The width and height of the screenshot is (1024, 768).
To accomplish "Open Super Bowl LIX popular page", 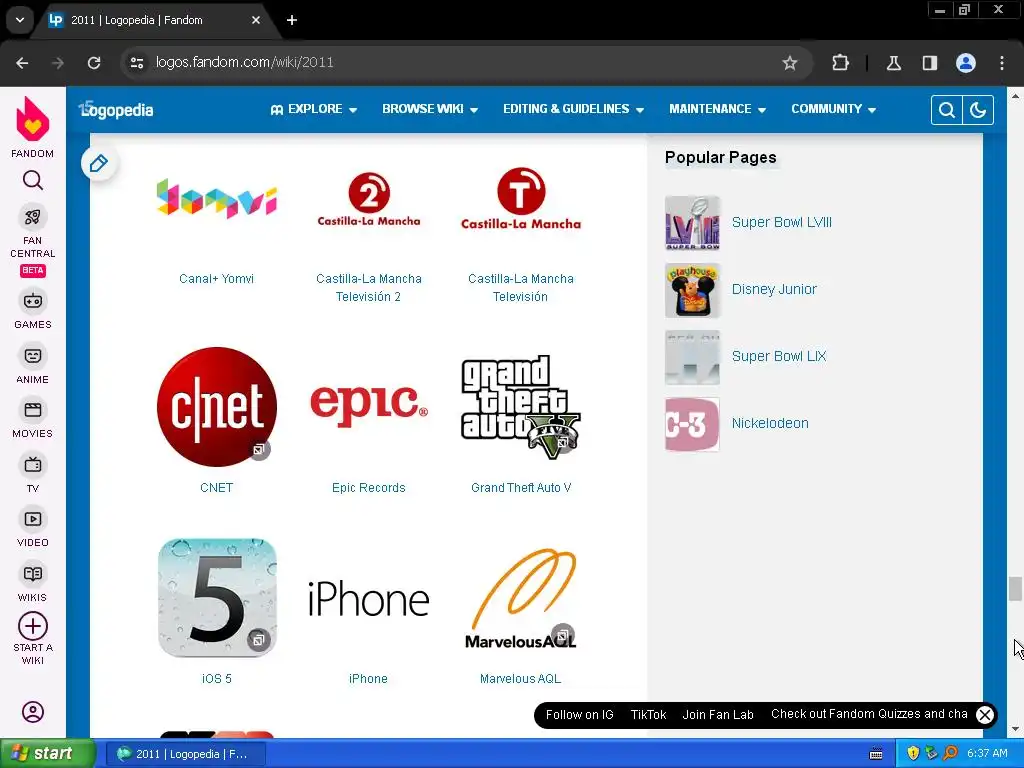I will click(778, 356).
